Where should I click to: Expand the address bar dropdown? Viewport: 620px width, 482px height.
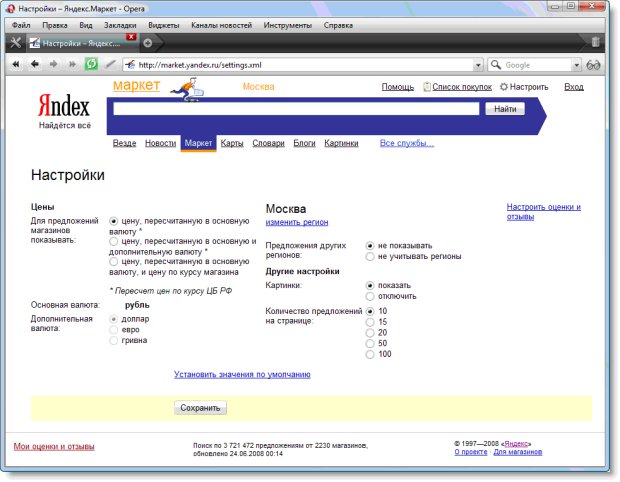tap(478, 65)
